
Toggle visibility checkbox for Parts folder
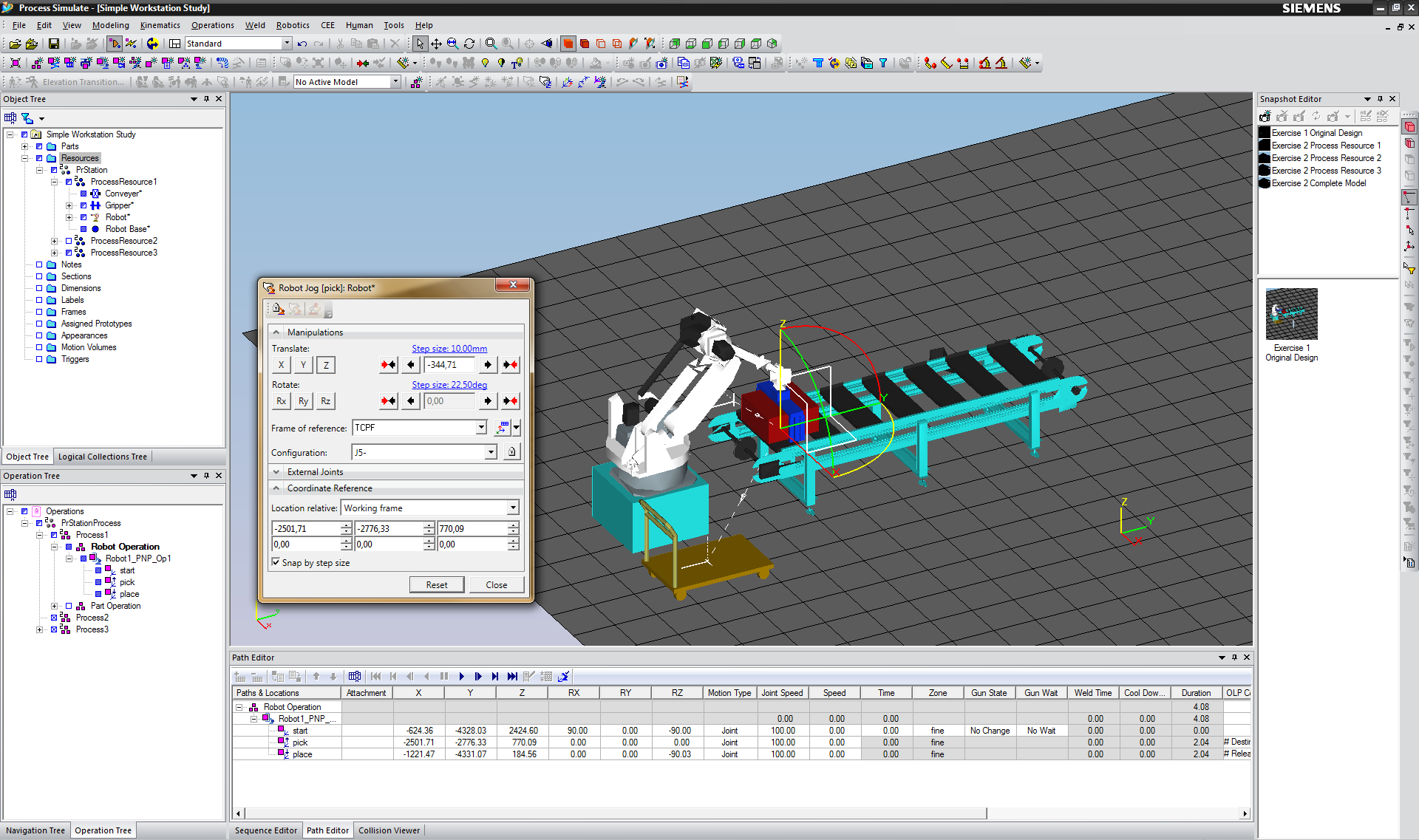tap(39, 146)
